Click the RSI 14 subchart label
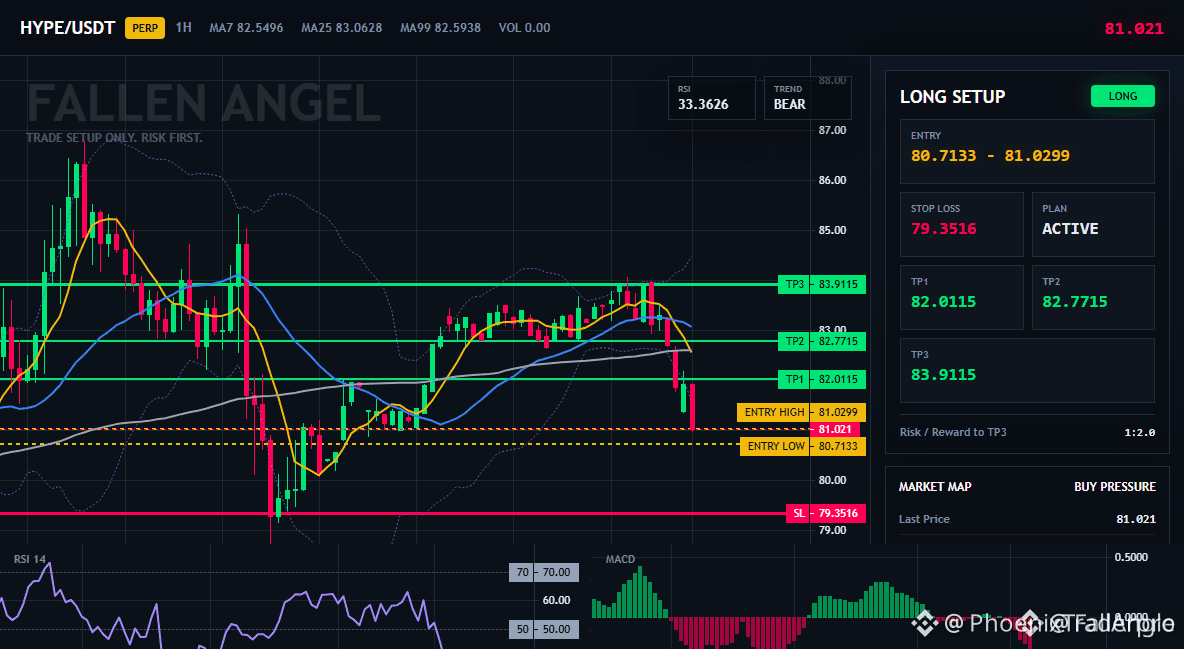This screenshot has width=1184, height=649. point(29,559)
